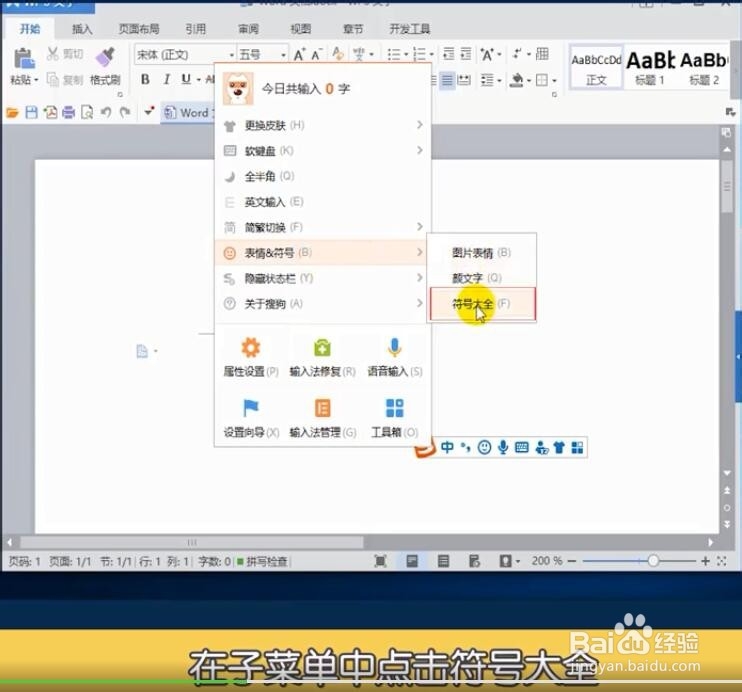Open the underline style dropdown arrow
The image size is (742, 692).
point(198,80)
